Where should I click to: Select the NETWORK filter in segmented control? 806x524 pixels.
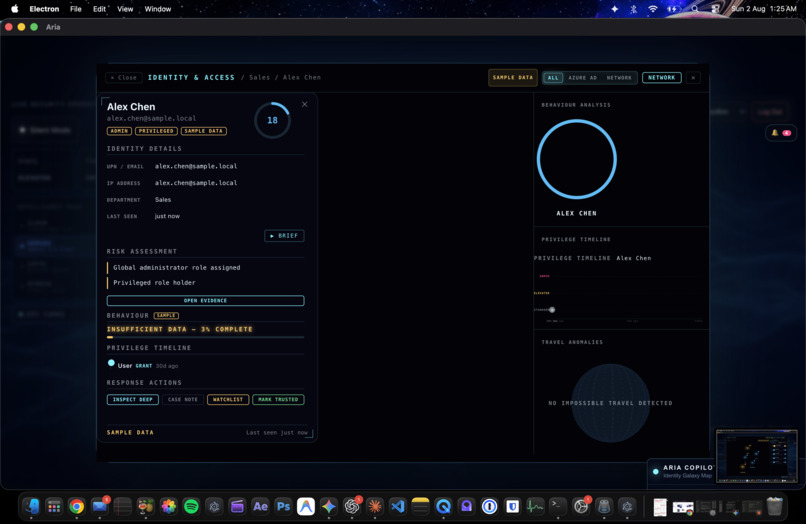(x=619, y=78)
